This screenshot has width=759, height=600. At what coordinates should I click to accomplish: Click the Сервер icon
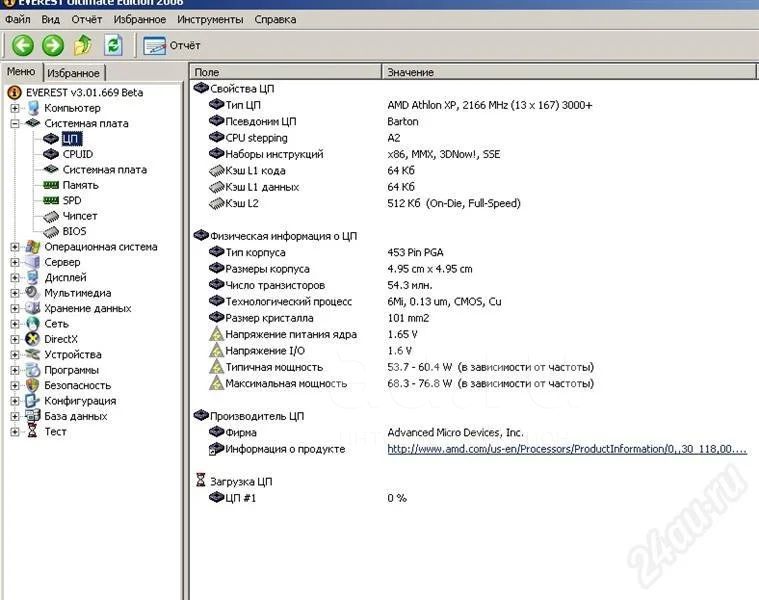[33, 262]
